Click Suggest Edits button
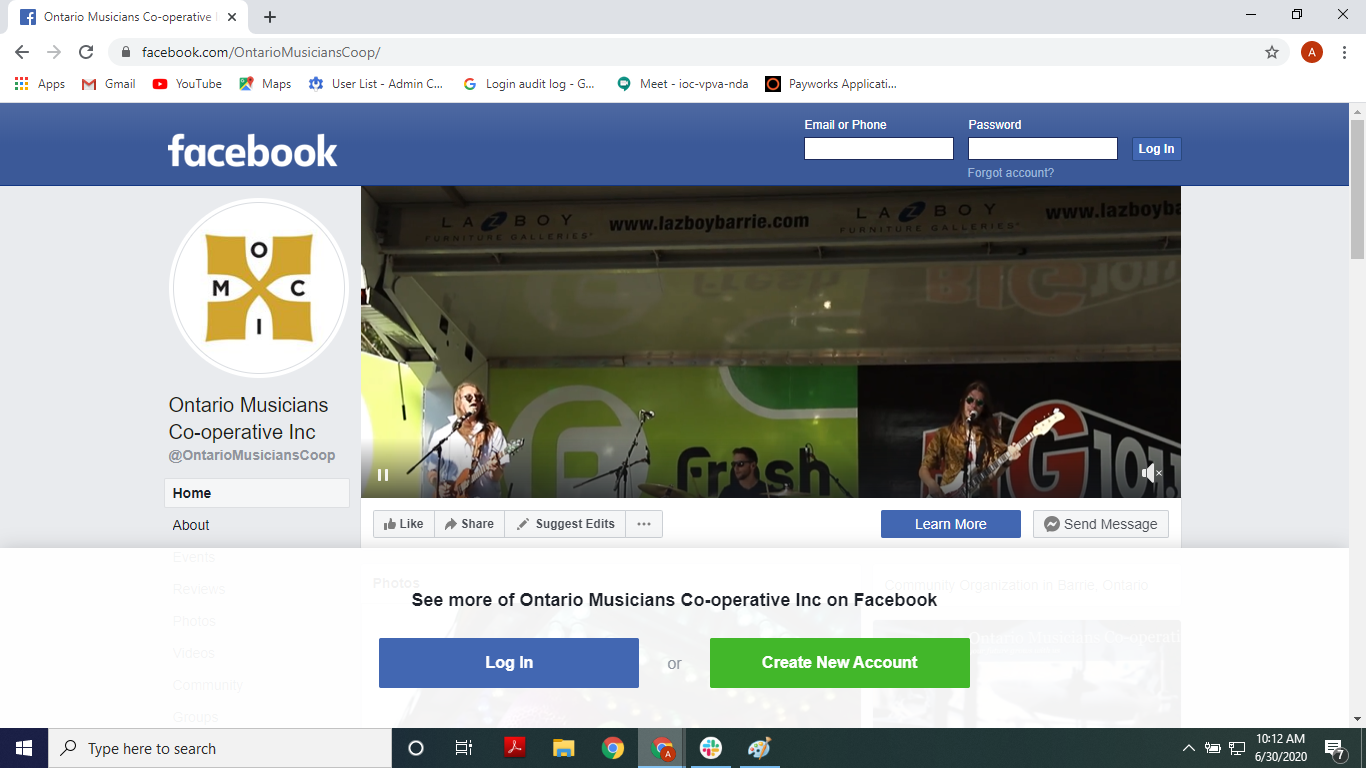1366x768 pixels. coord(565,524)
